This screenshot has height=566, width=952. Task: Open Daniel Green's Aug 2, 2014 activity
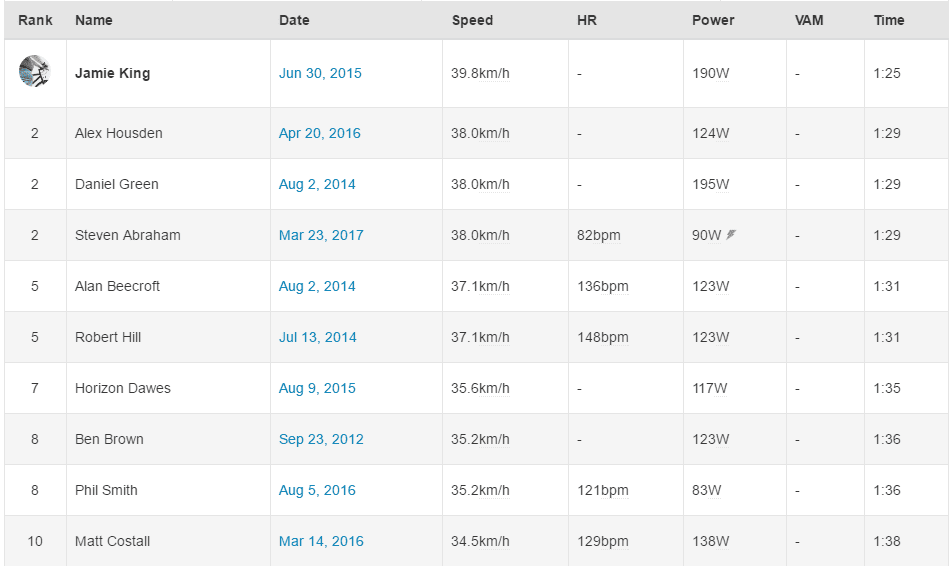pyautogui.click(x=317, y=185)
